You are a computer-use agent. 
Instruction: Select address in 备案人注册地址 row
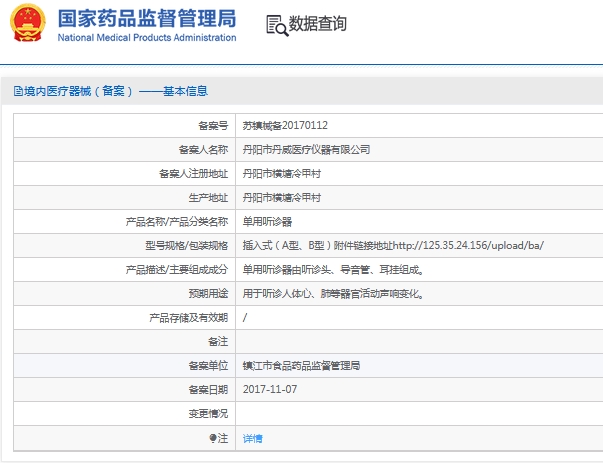pyautogui.click(x=282, y=174)
